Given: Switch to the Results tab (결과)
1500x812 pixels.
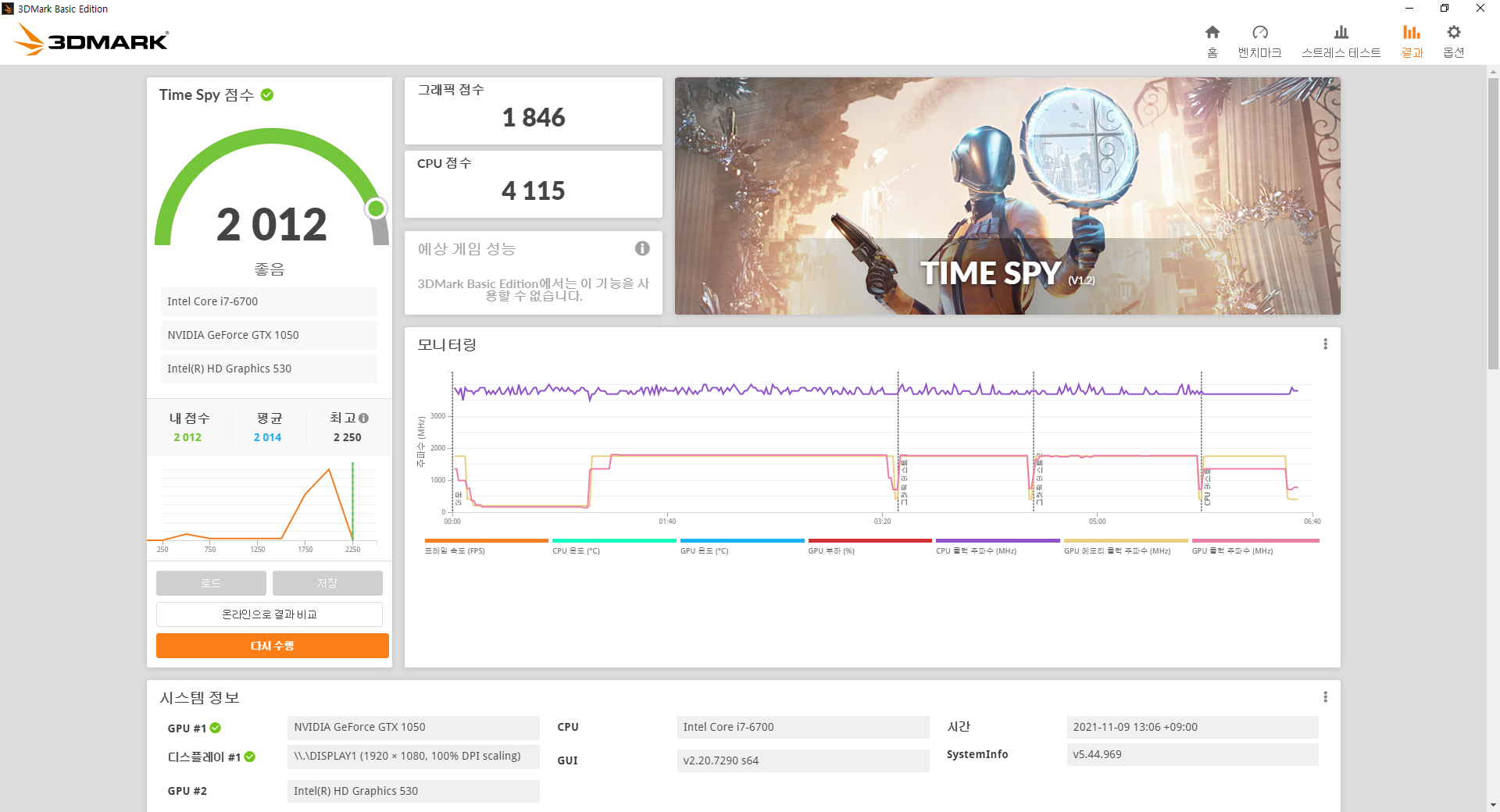Looking at the screenshot, I should (1412, 41).
